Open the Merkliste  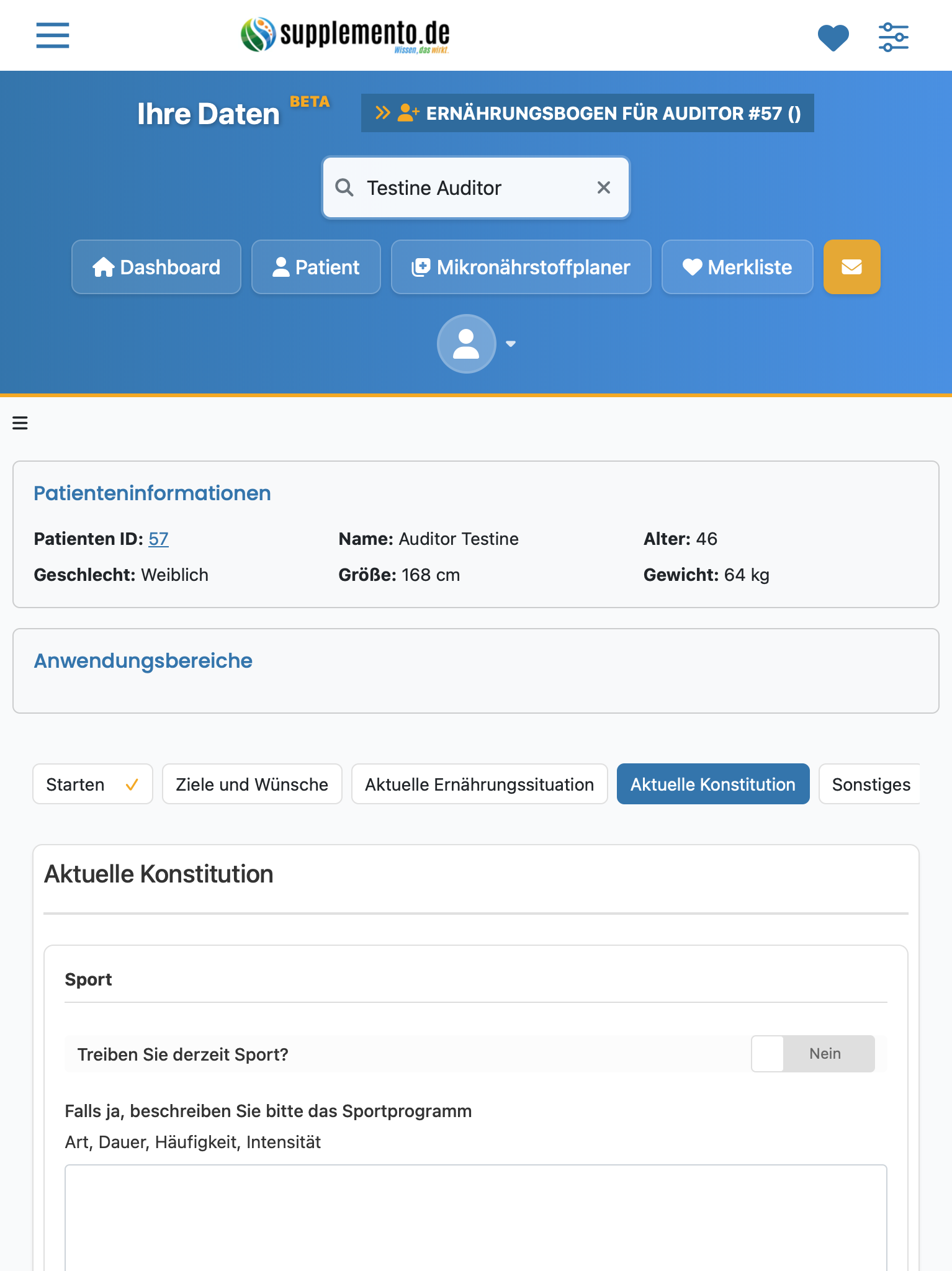pyautogui.click(x=737, y=267)
